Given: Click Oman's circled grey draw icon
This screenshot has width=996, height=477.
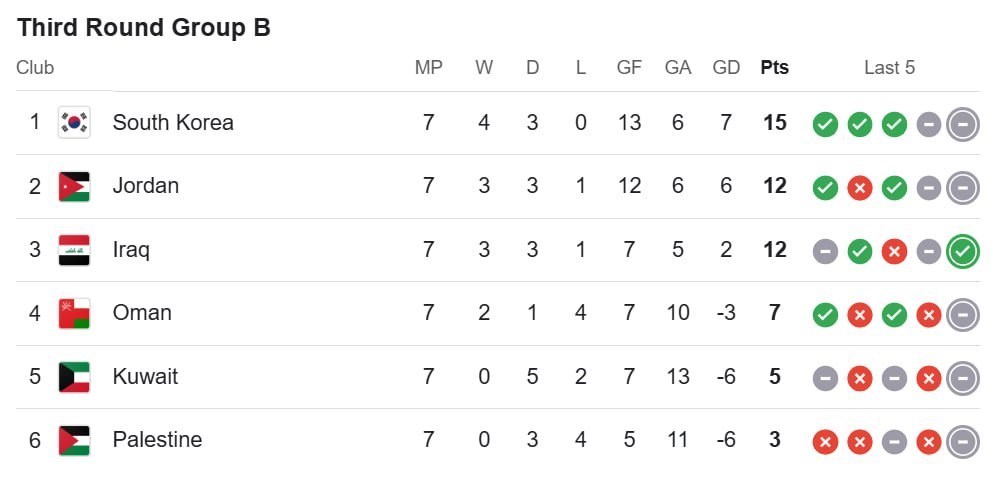Looking at the screenshot, I should (x=962, y=314).
